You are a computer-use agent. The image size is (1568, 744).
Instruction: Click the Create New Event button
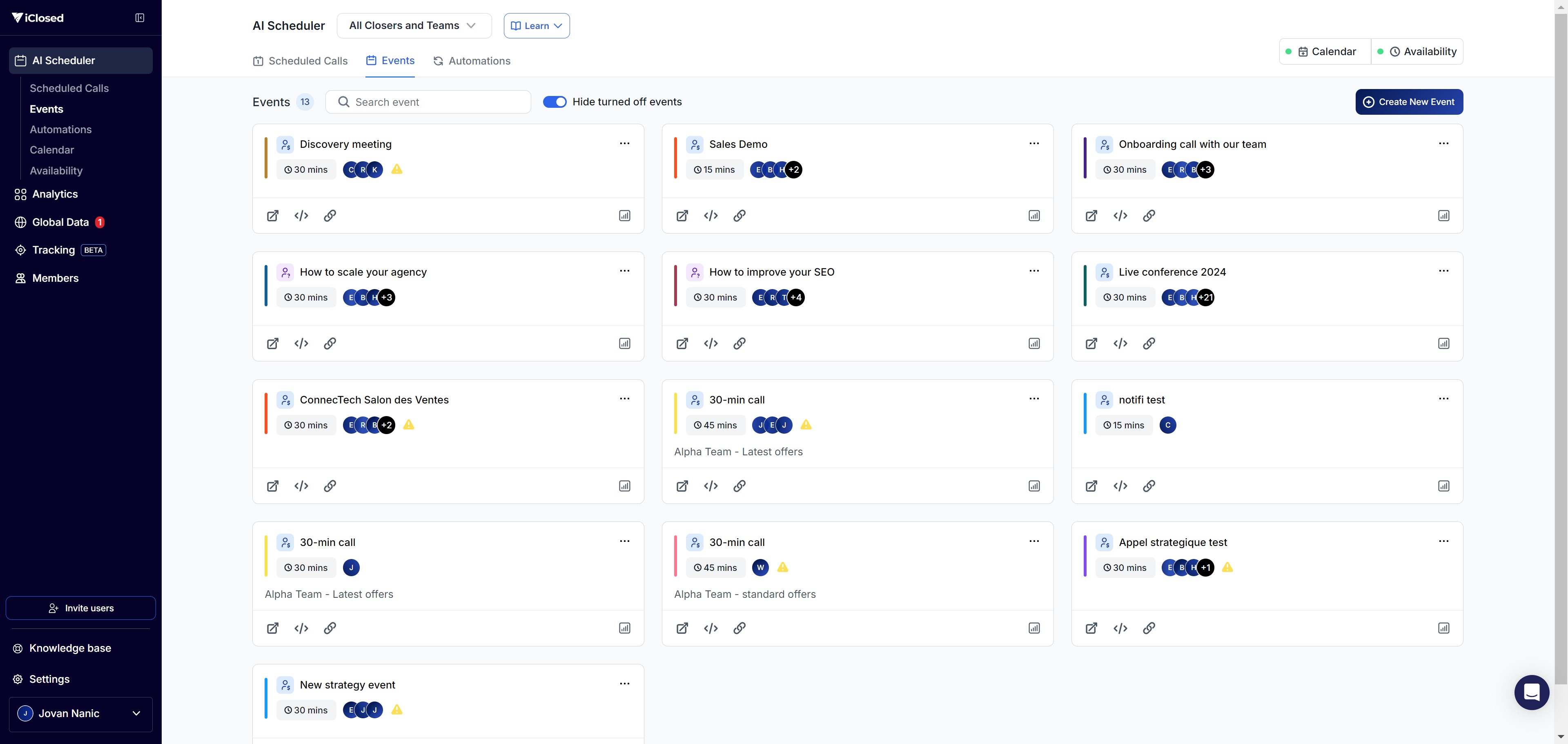pyautogui.click(x=1408, y=102)
